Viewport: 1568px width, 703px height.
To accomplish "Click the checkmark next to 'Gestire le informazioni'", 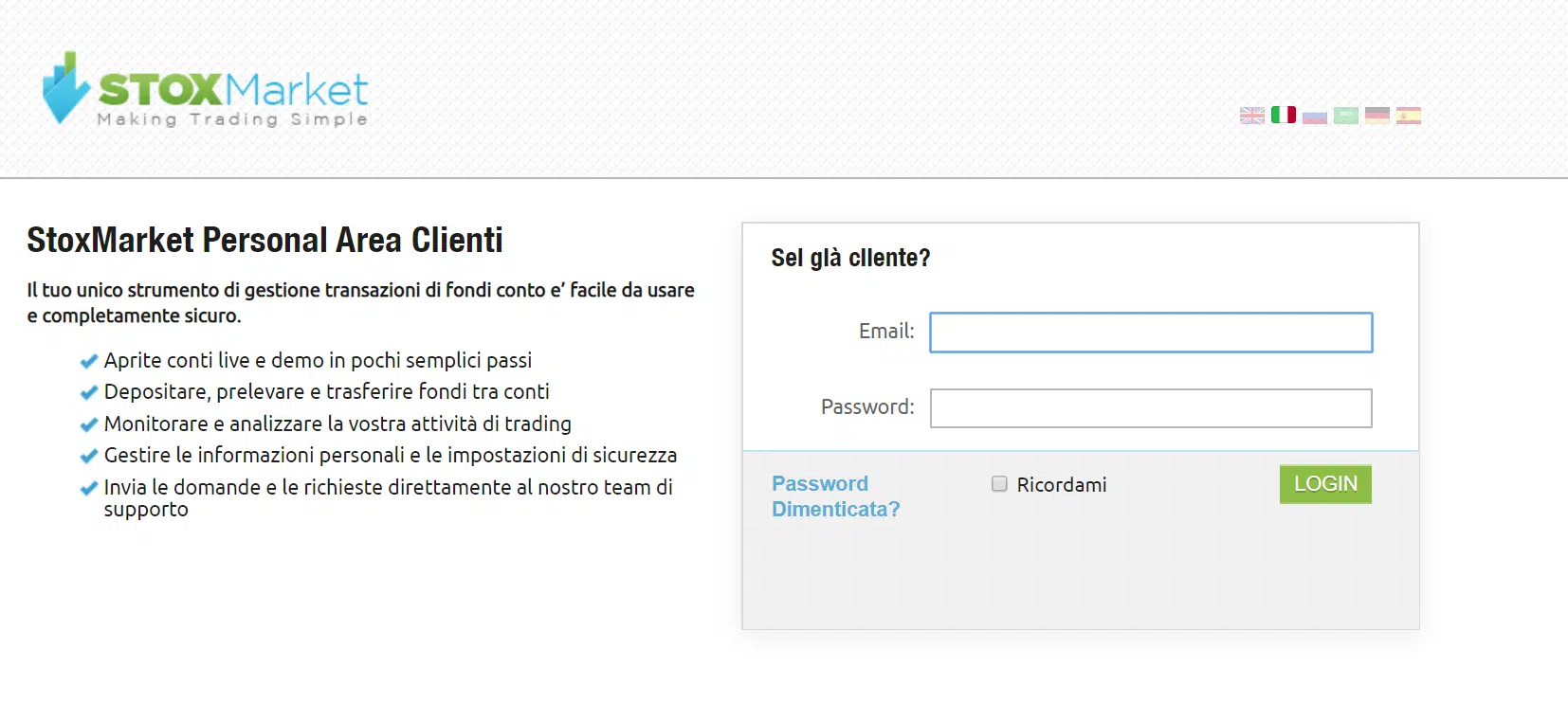I will (x=89, y=456).
